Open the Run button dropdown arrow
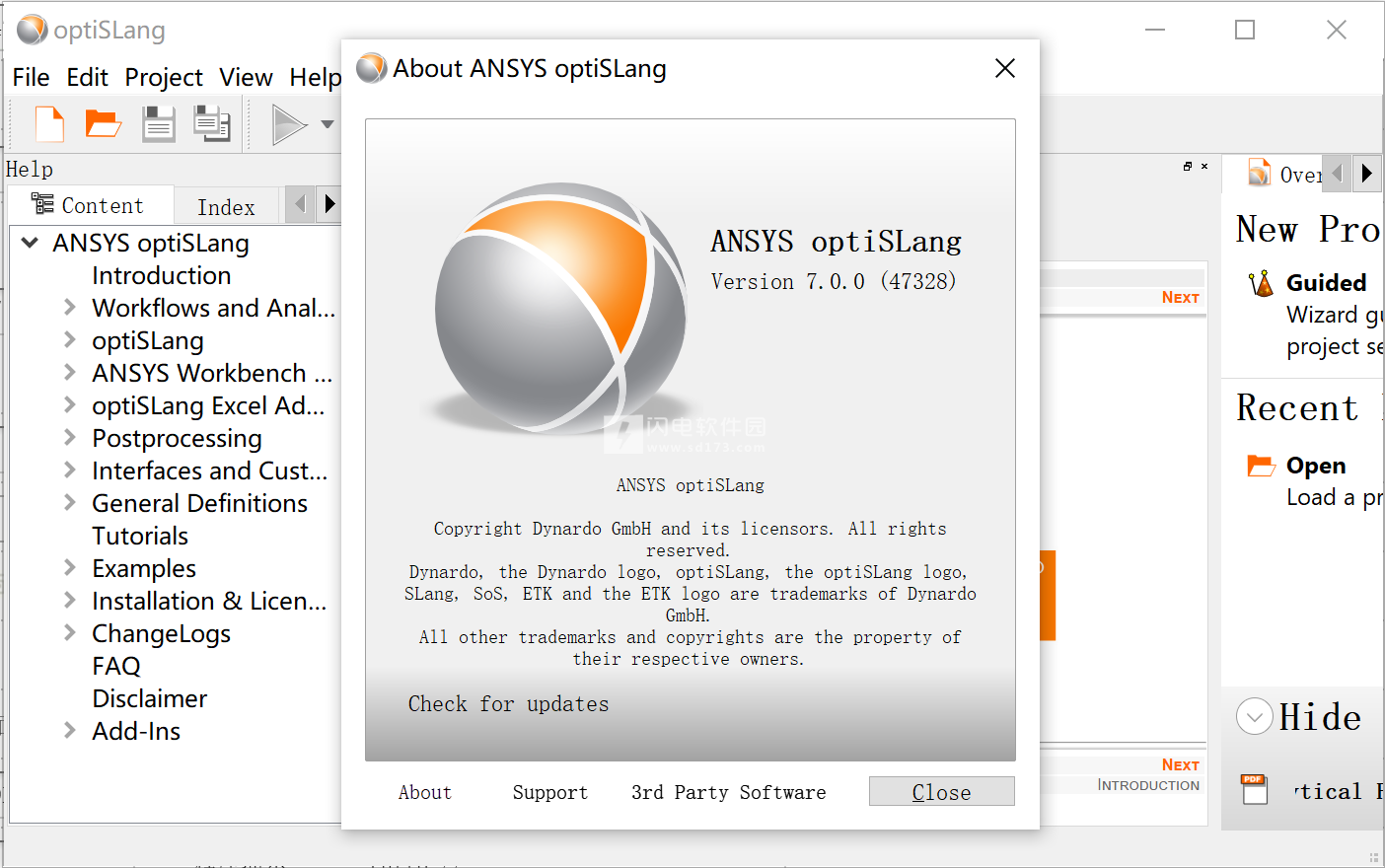 tap(328, 124)
